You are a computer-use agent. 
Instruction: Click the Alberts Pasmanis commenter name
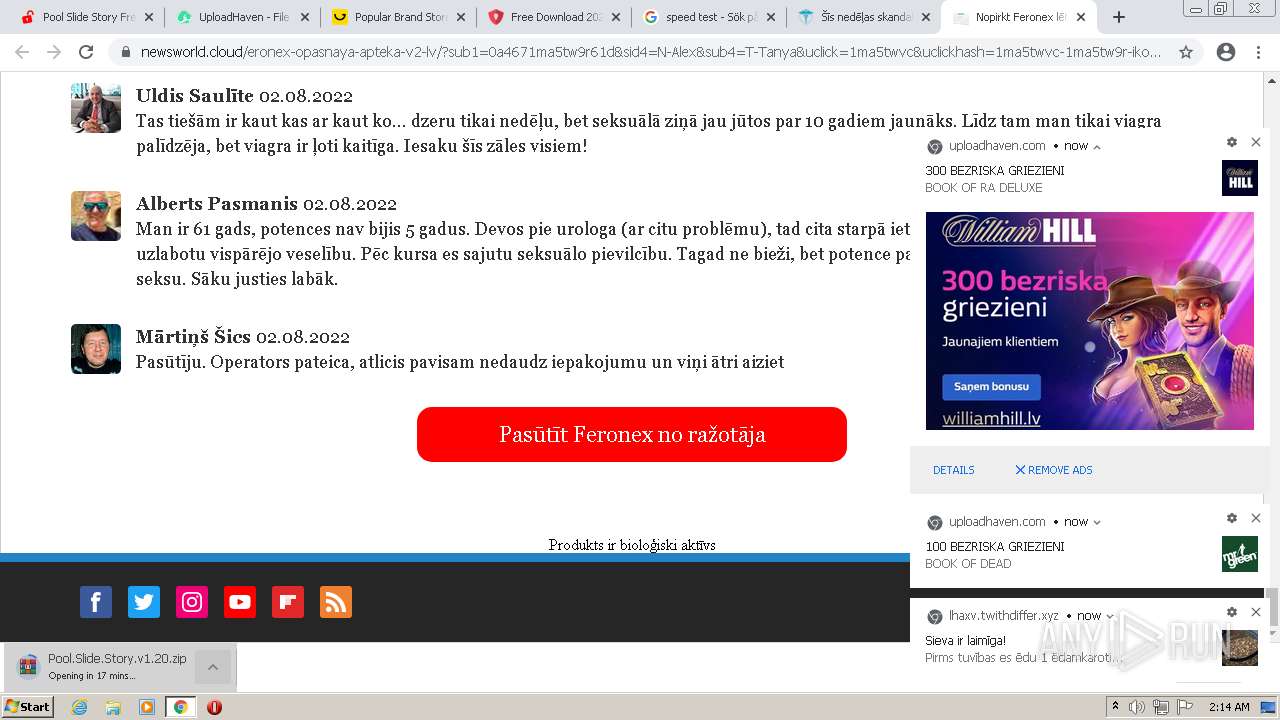pyautogui.click(x=217, y=204)
